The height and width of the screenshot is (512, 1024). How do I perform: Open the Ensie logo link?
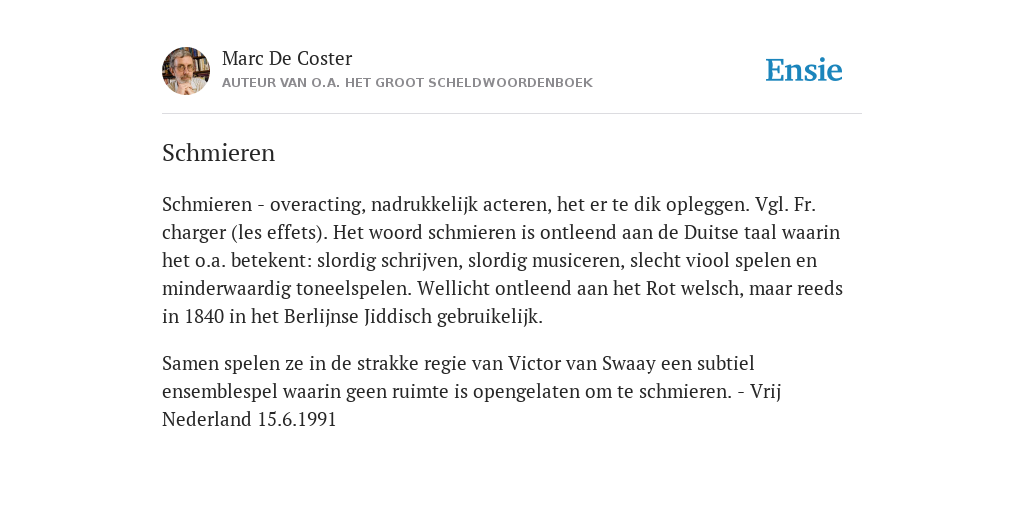coord(804,70)
